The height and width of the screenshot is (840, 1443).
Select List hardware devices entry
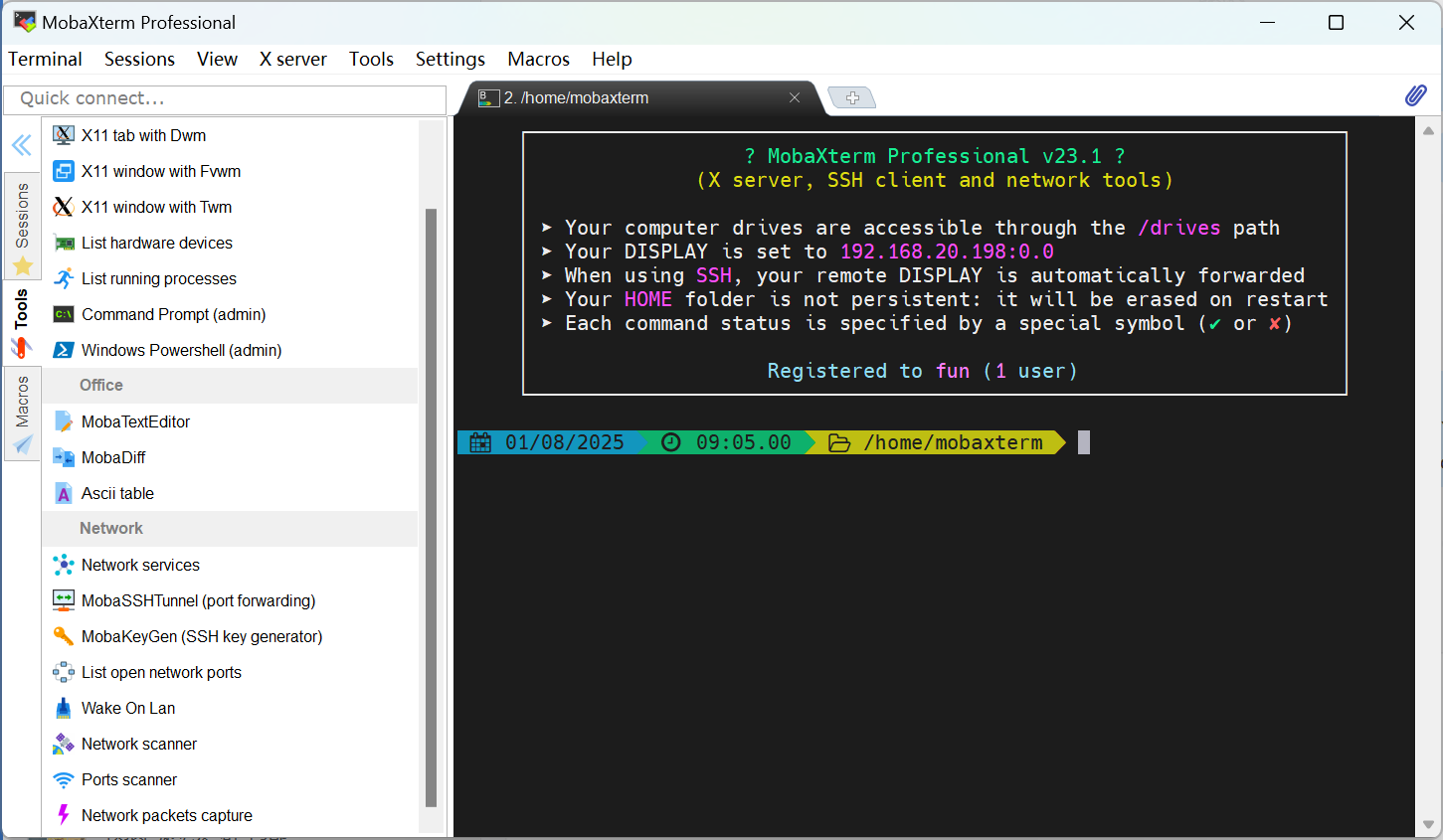pyautogui.click(x=157, y=243)
